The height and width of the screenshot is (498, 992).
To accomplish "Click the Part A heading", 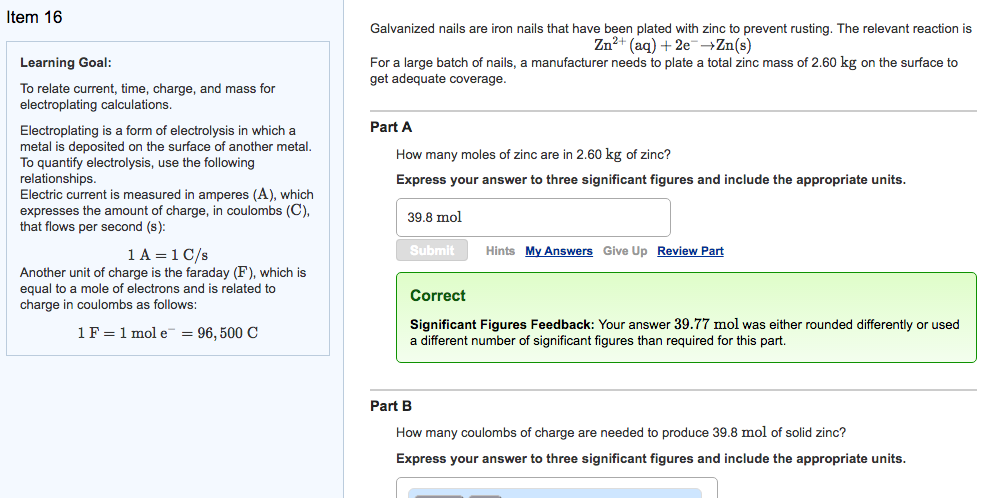I will (x=391, y=127).
